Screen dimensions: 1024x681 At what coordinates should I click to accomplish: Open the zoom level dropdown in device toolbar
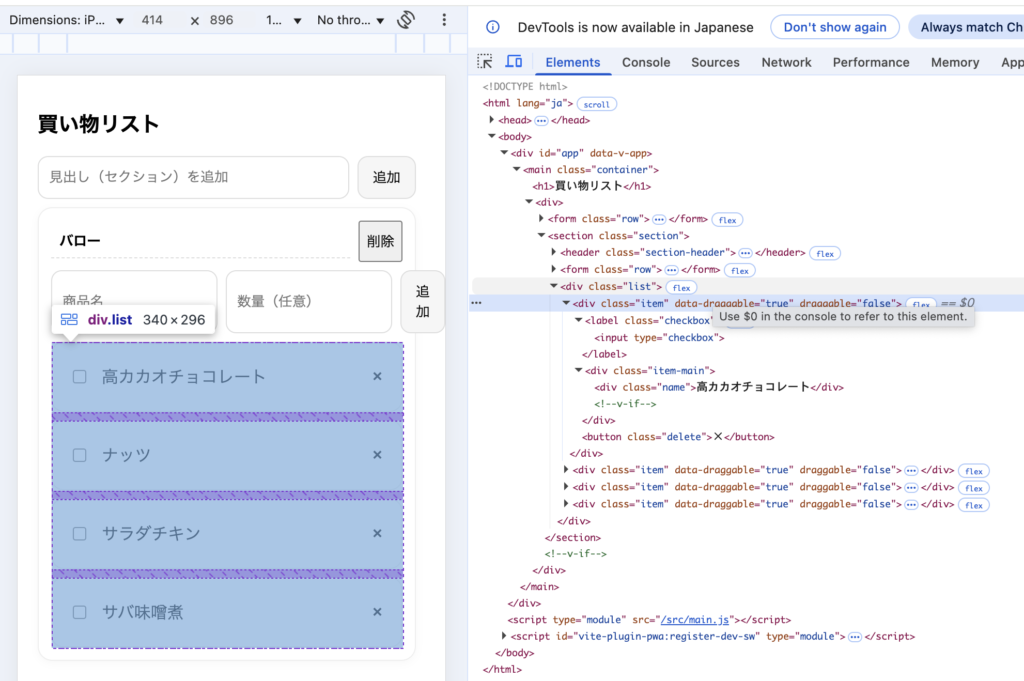(x=283, y=20)
